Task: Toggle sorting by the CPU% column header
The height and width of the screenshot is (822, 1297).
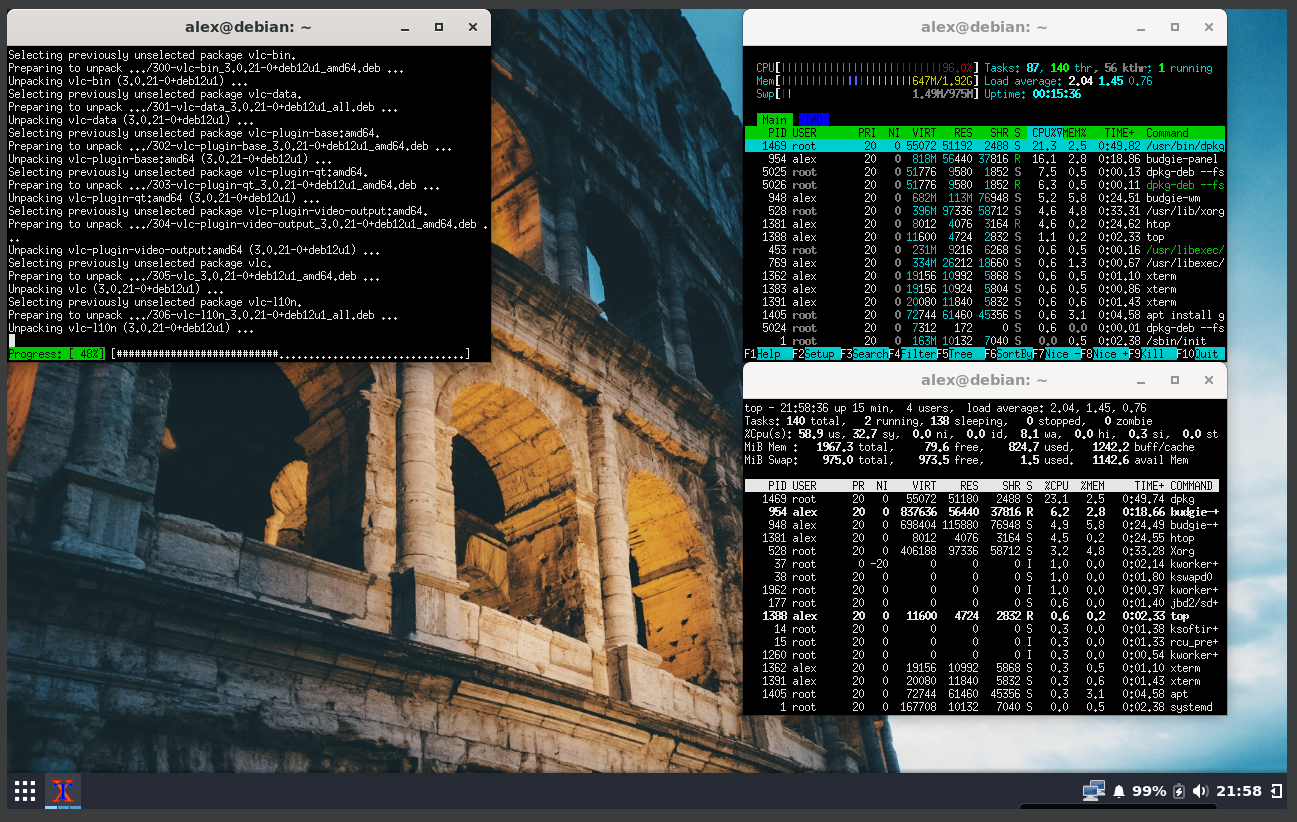Action: pyautogui.click(x=1045, y=131)
